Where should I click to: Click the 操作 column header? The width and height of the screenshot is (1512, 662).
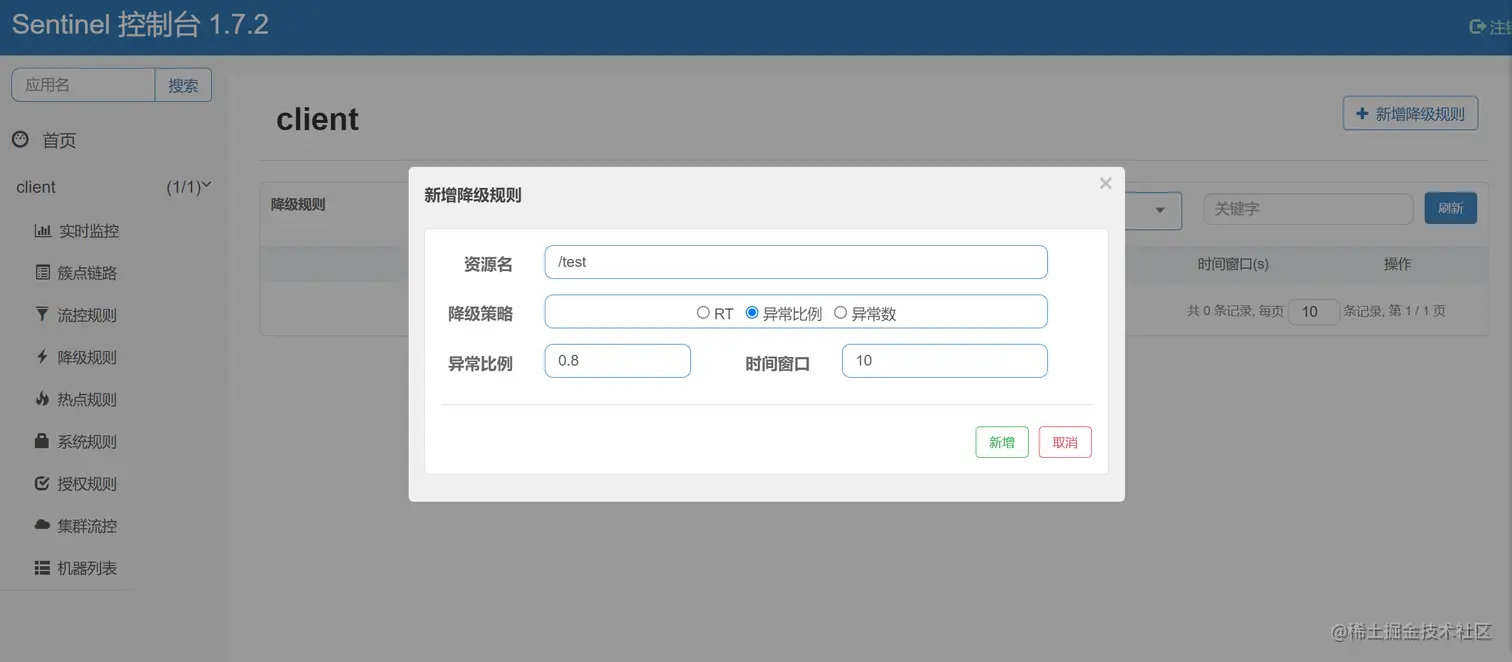click(x=1397, y=264)
